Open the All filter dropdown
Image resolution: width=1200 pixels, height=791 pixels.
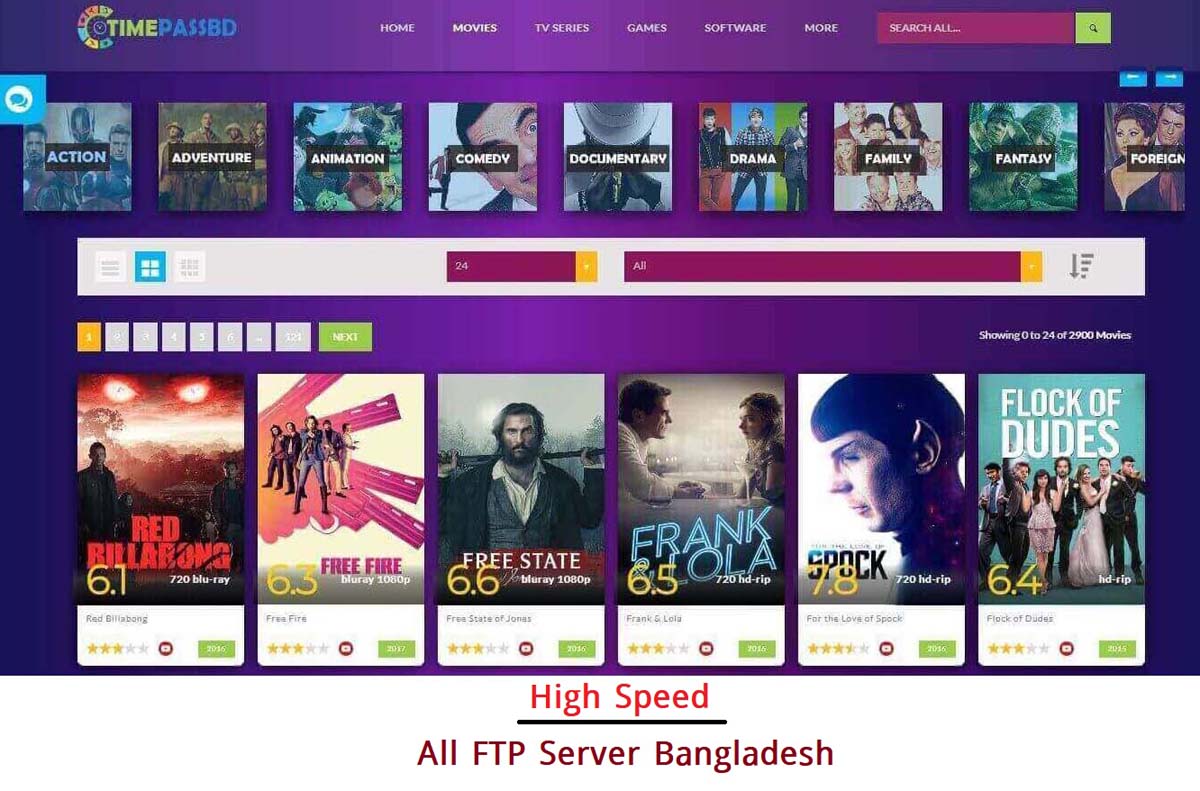(833, 266)
